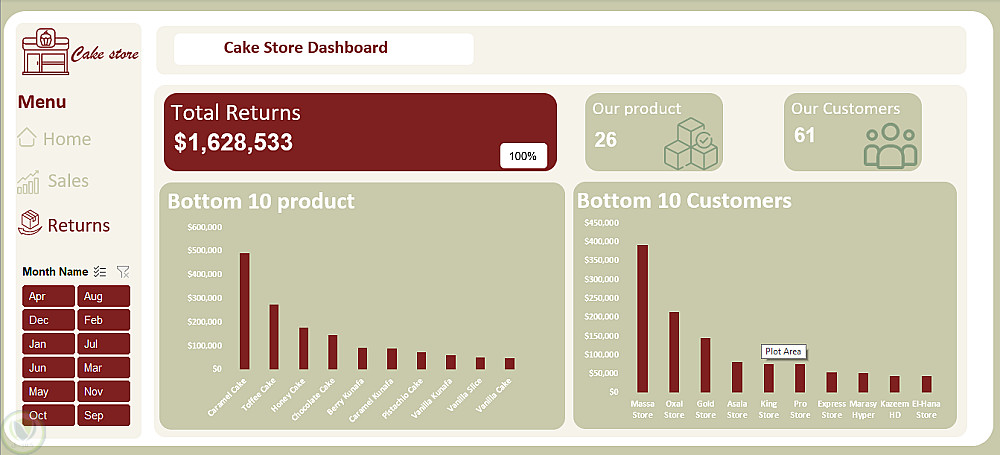
Task: Click the 100% percentage badge
Action: tap(523, 156)
